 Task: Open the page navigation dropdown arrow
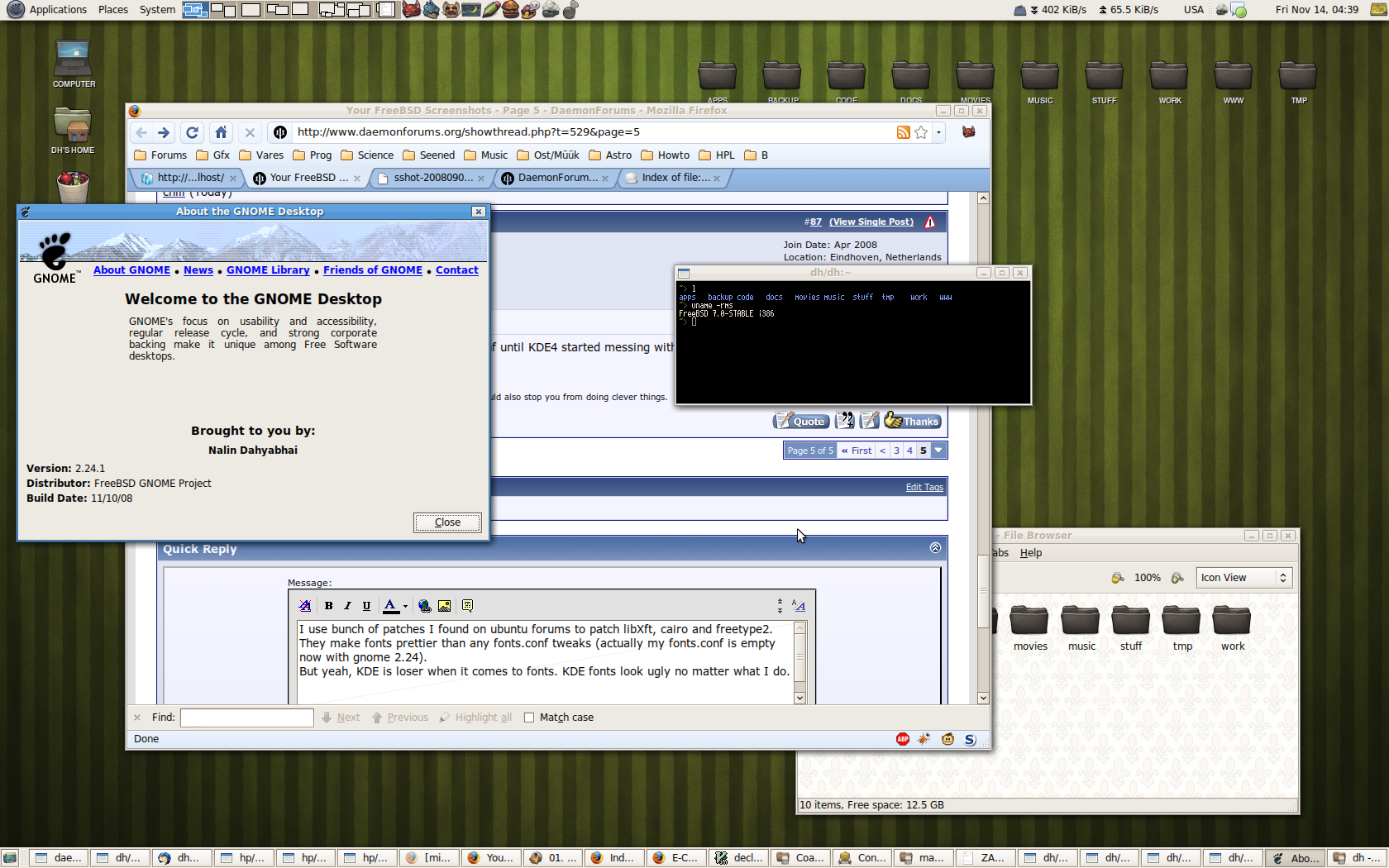938,451
